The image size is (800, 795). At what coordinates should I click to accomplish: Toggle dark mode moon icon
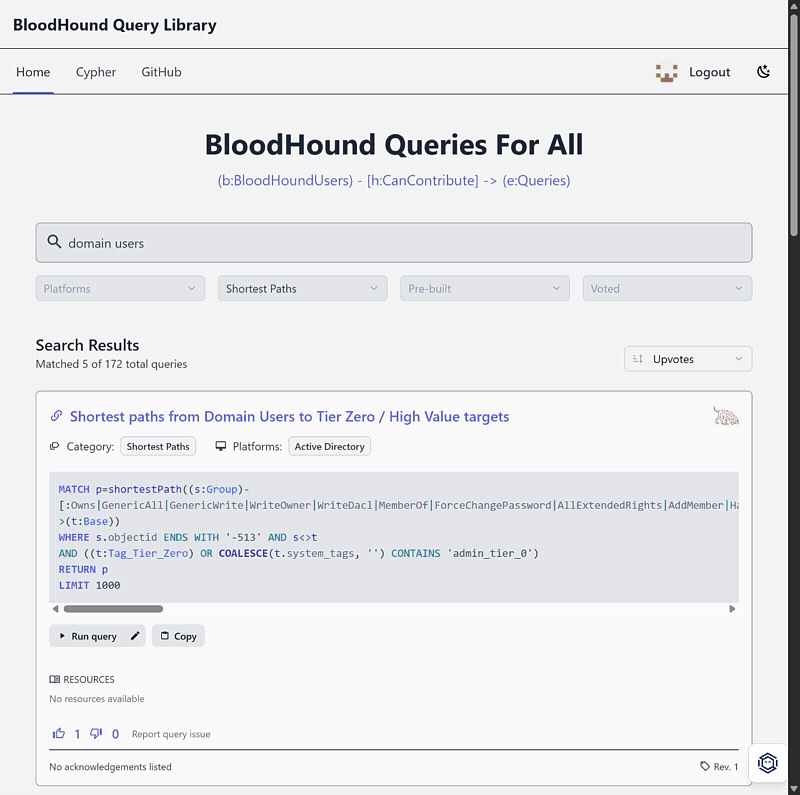(x=763, y=72)
